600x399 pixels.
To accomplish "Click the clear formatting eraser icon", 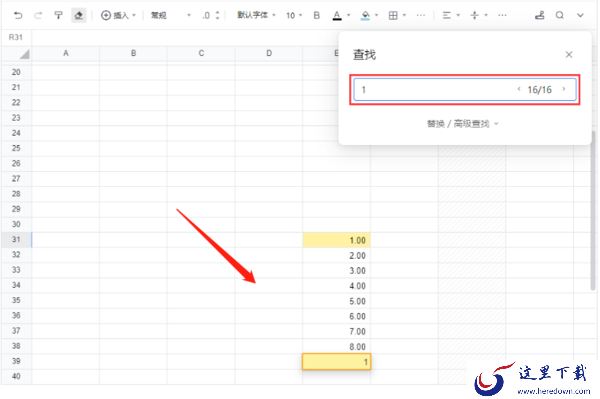I will coord(79,15).
